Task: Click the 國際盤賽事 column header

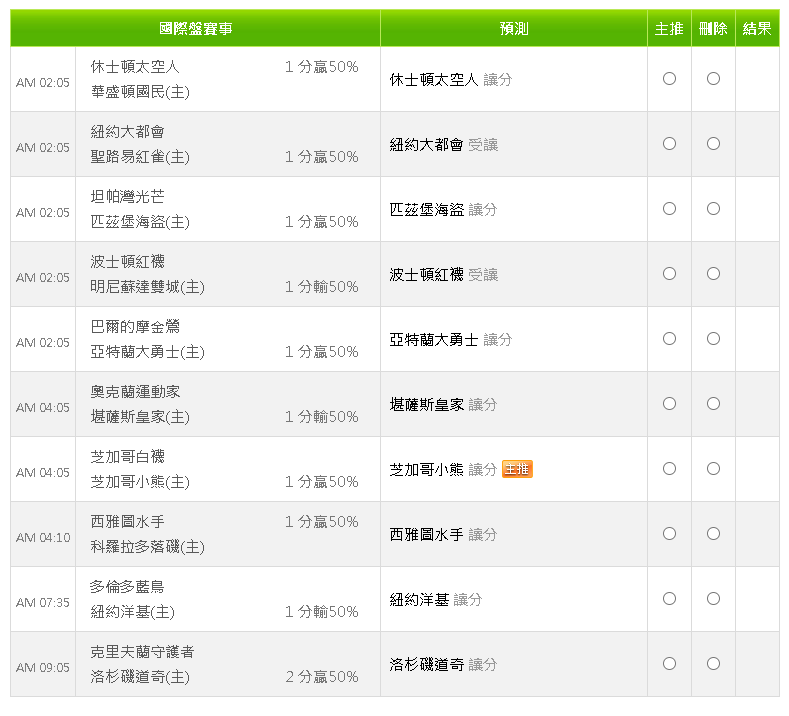Action: point(195,28)
